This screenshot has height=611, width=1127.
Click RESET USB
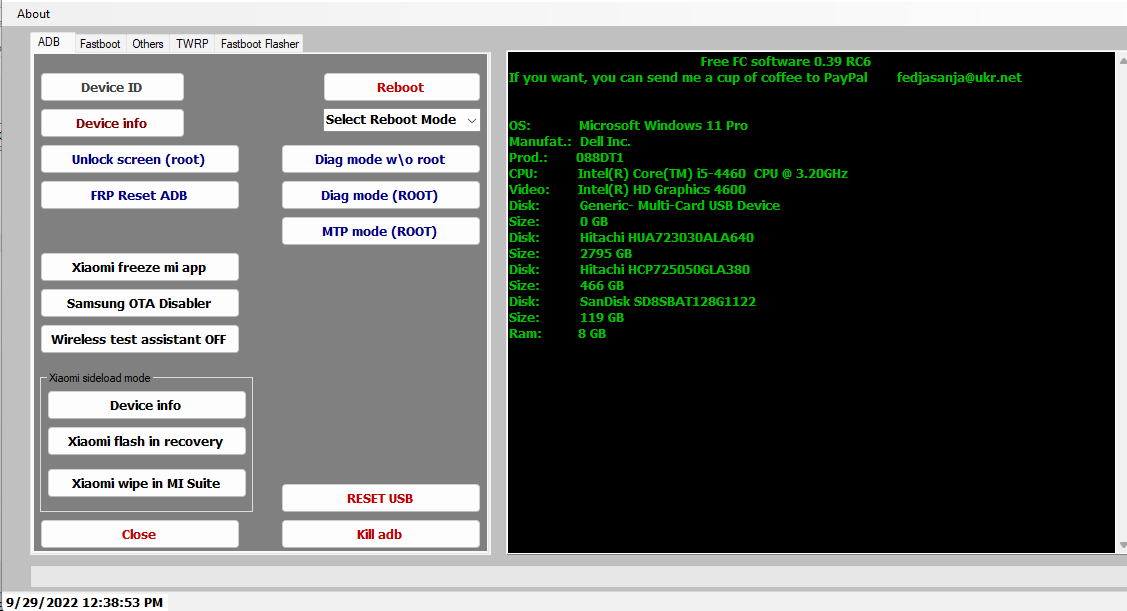pyautogui.click(x=380, y=498)
